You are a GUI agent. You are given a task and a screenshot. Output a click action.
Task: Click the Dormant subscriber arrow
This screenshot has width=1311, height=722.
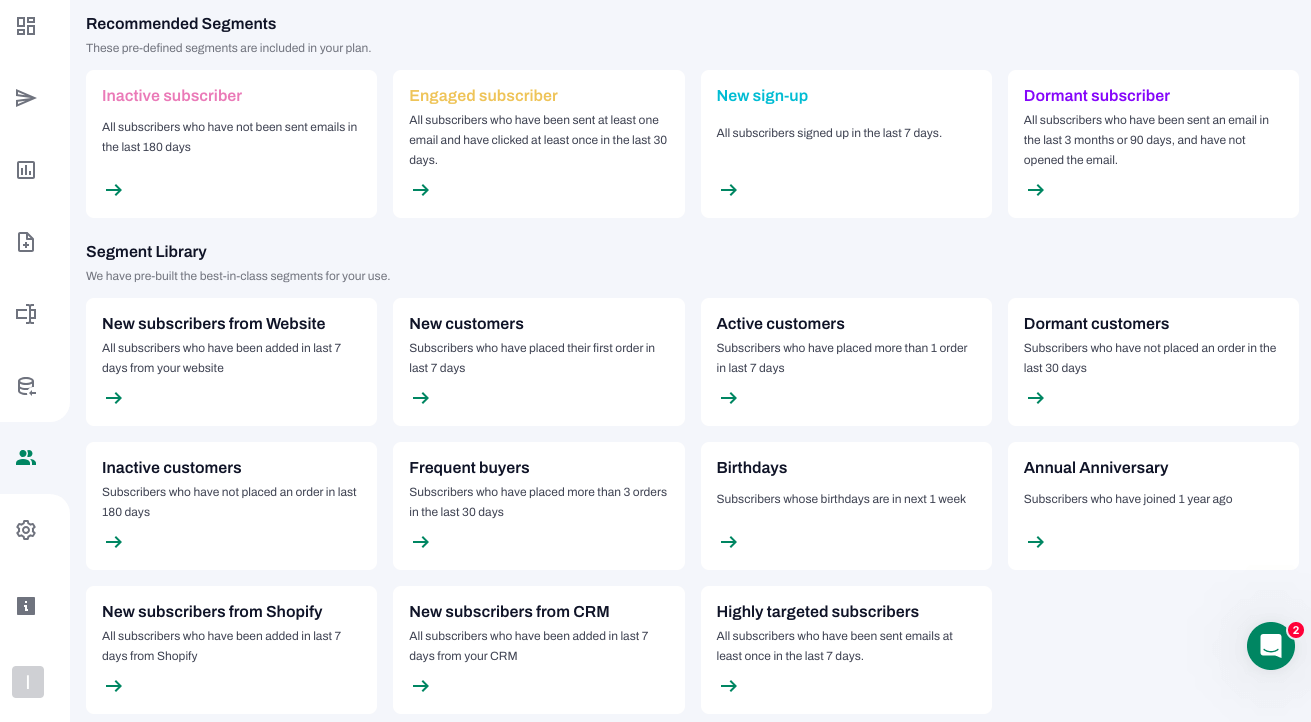coord(1036,190)
